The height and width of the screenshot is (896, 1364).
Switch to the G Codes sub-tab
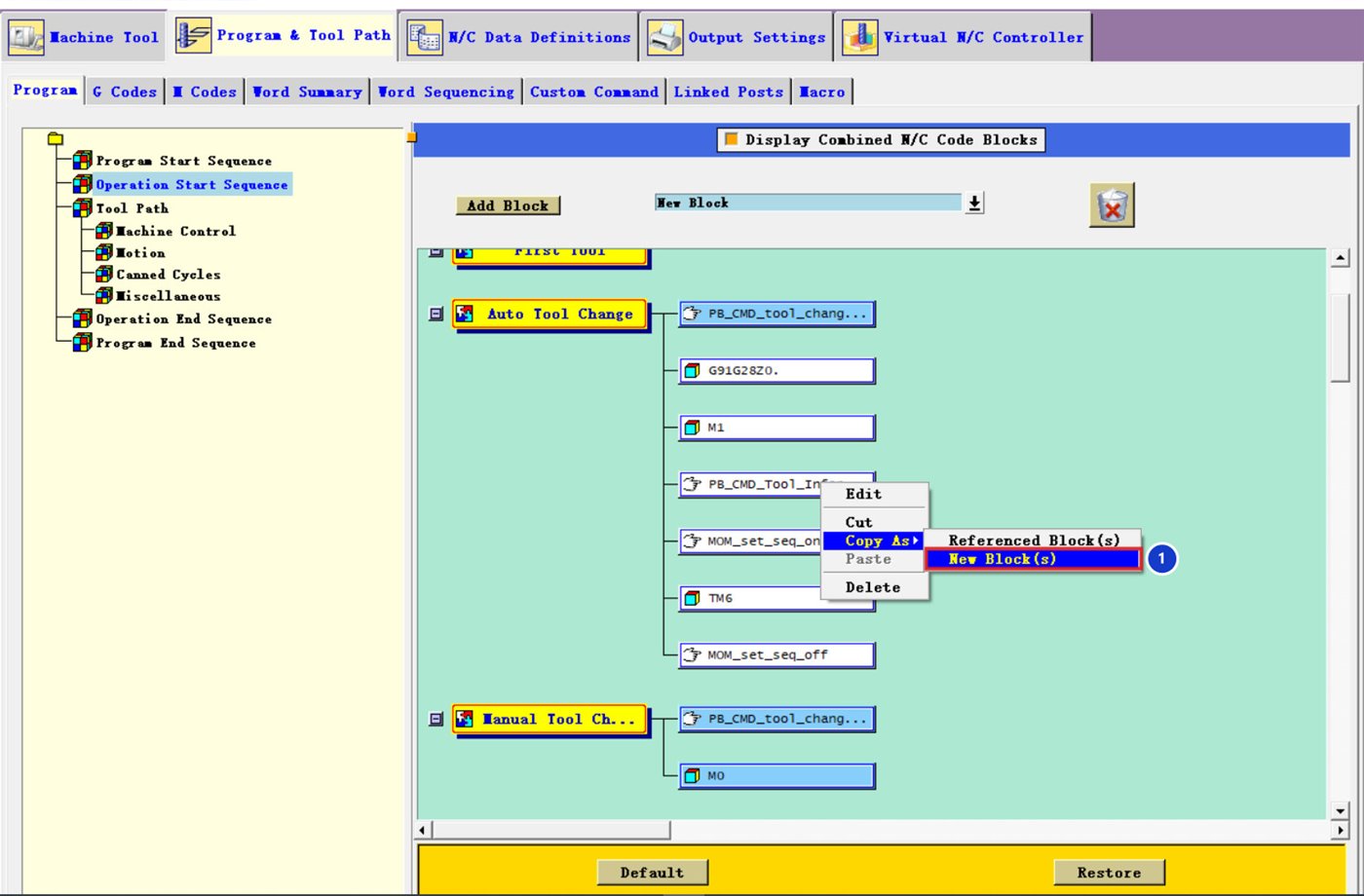pos(125,92)
